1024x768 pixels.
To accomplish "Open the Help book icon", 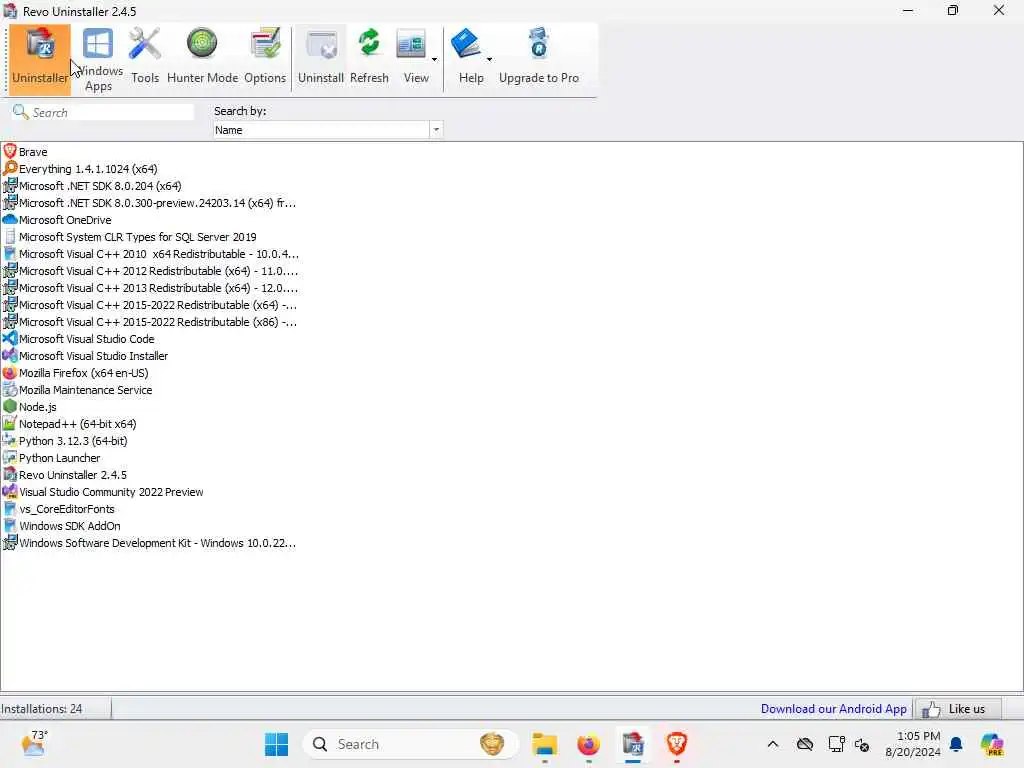I will 466,44.
